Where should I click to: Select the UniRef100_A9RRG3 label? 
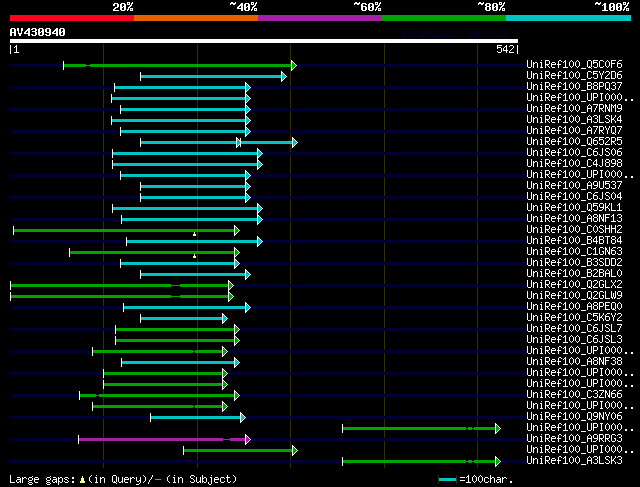point(574,439)
